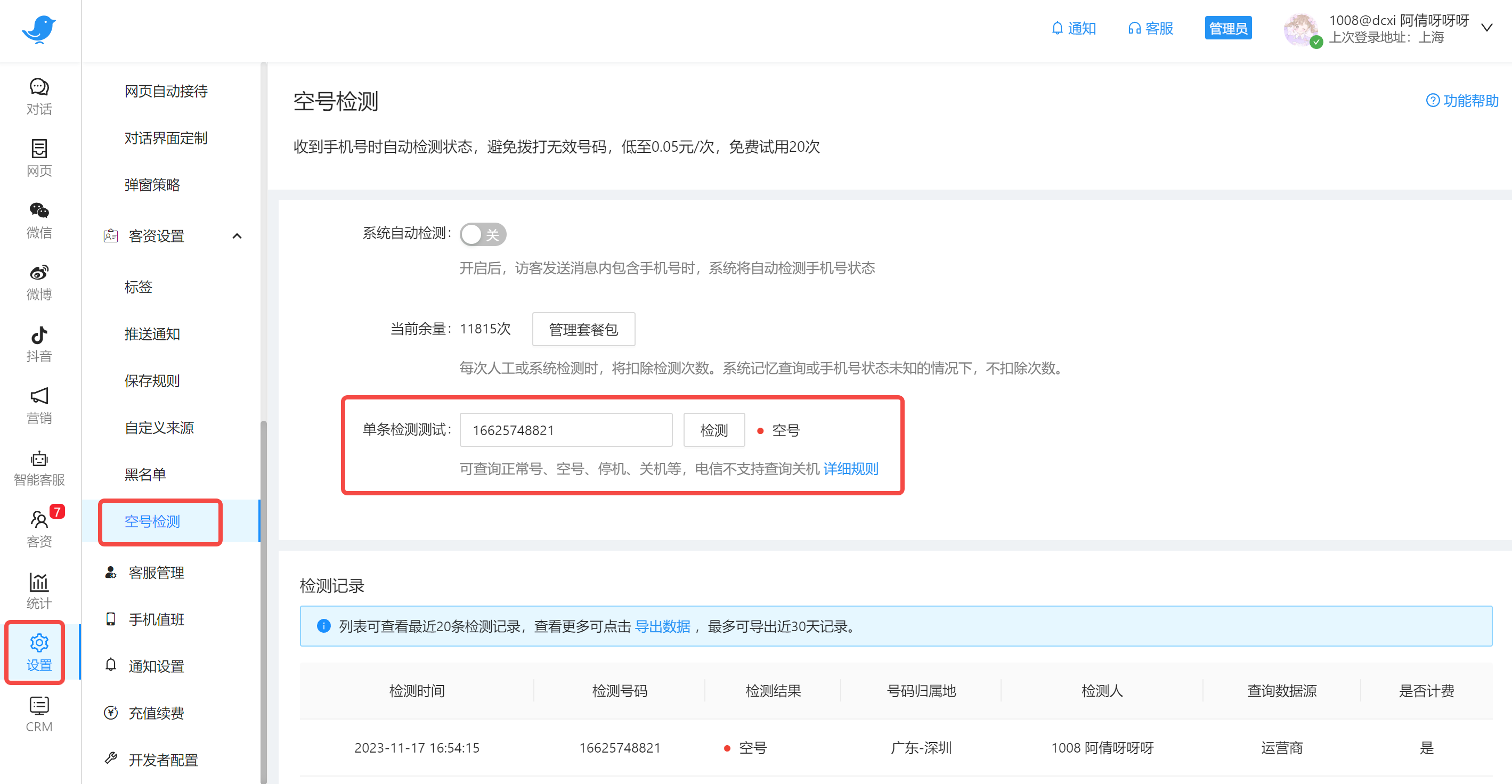View the 统计 (statistics) panel
Image resolution: width=1512 pixels, height=784 pixels.
tap(39, 590)
